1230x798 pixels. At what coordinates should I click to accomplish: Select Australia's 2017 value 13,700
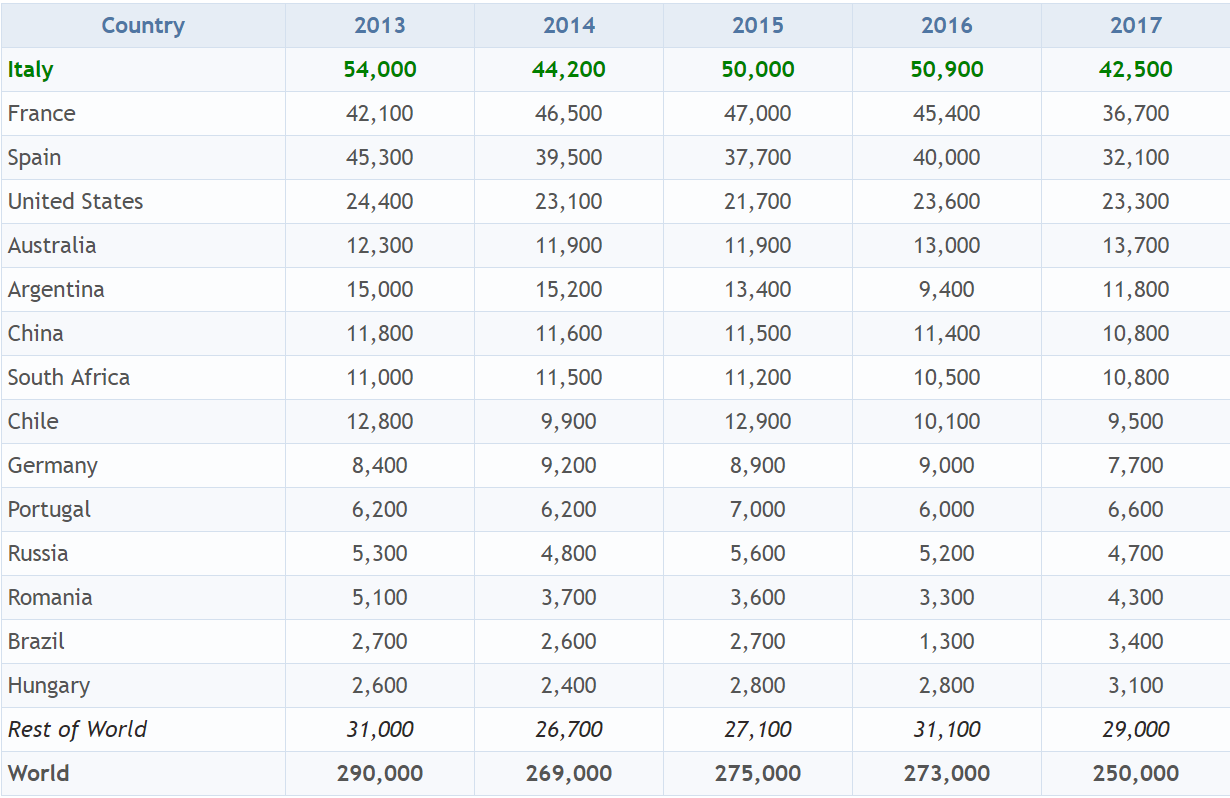pos(1136,246)
